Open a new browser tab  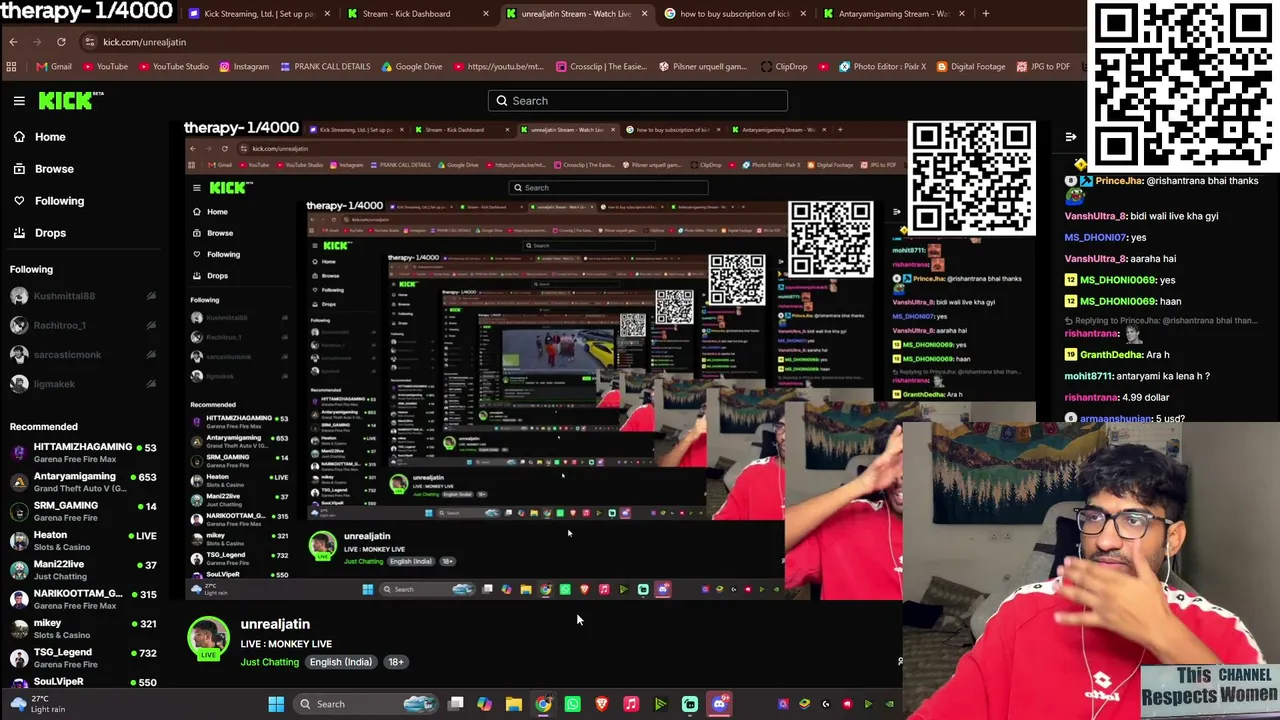[x=985, y=14]
